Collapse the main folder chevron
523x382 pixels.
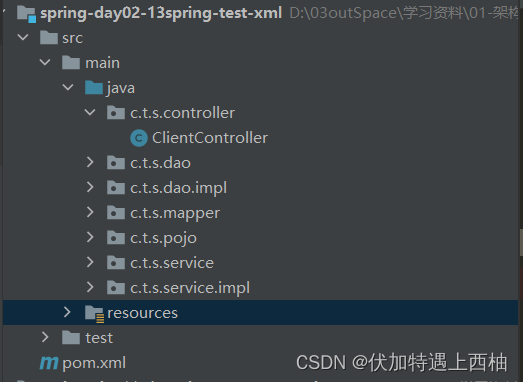45,62
